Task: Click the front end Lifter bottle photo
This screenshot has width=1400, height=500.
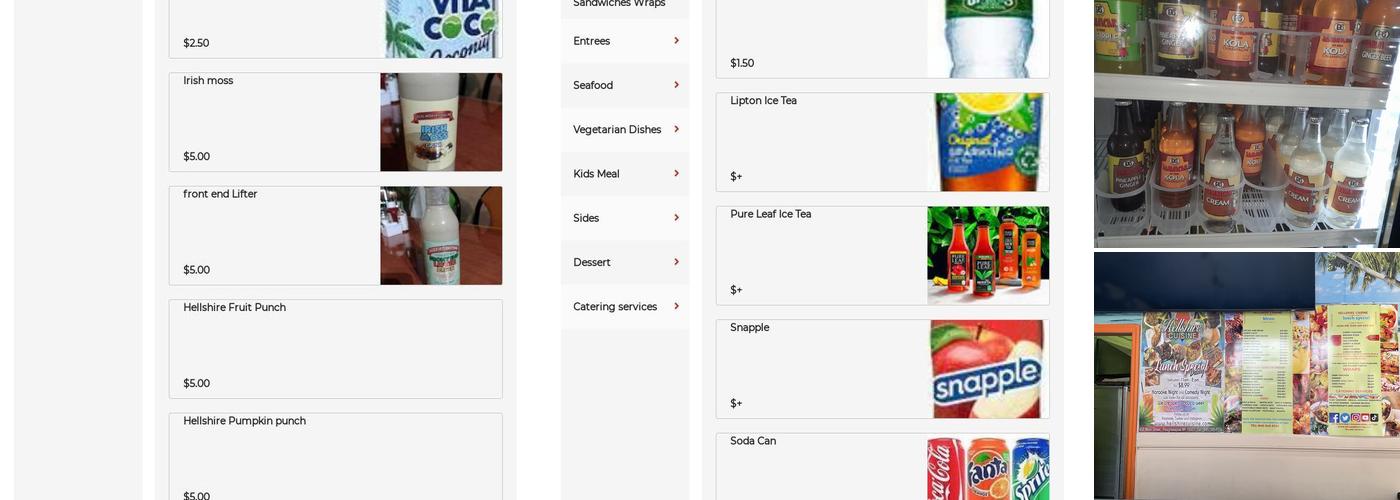Action: [x=441, y=236]
